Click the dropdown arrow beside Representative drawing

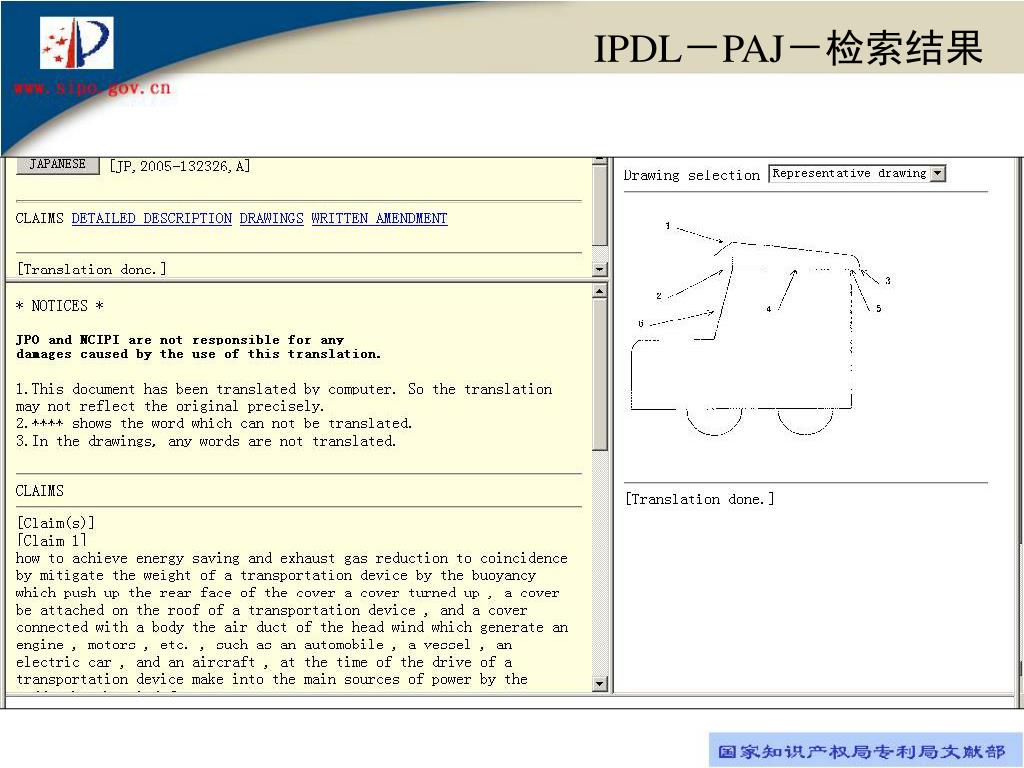click(938, 173)
